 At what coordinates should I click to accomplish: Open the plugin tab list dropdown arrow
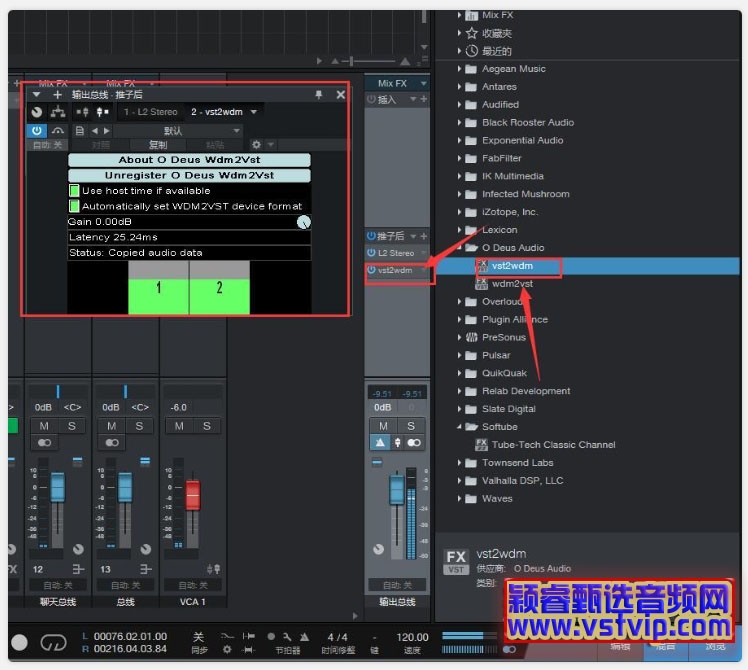coord(254,112)
